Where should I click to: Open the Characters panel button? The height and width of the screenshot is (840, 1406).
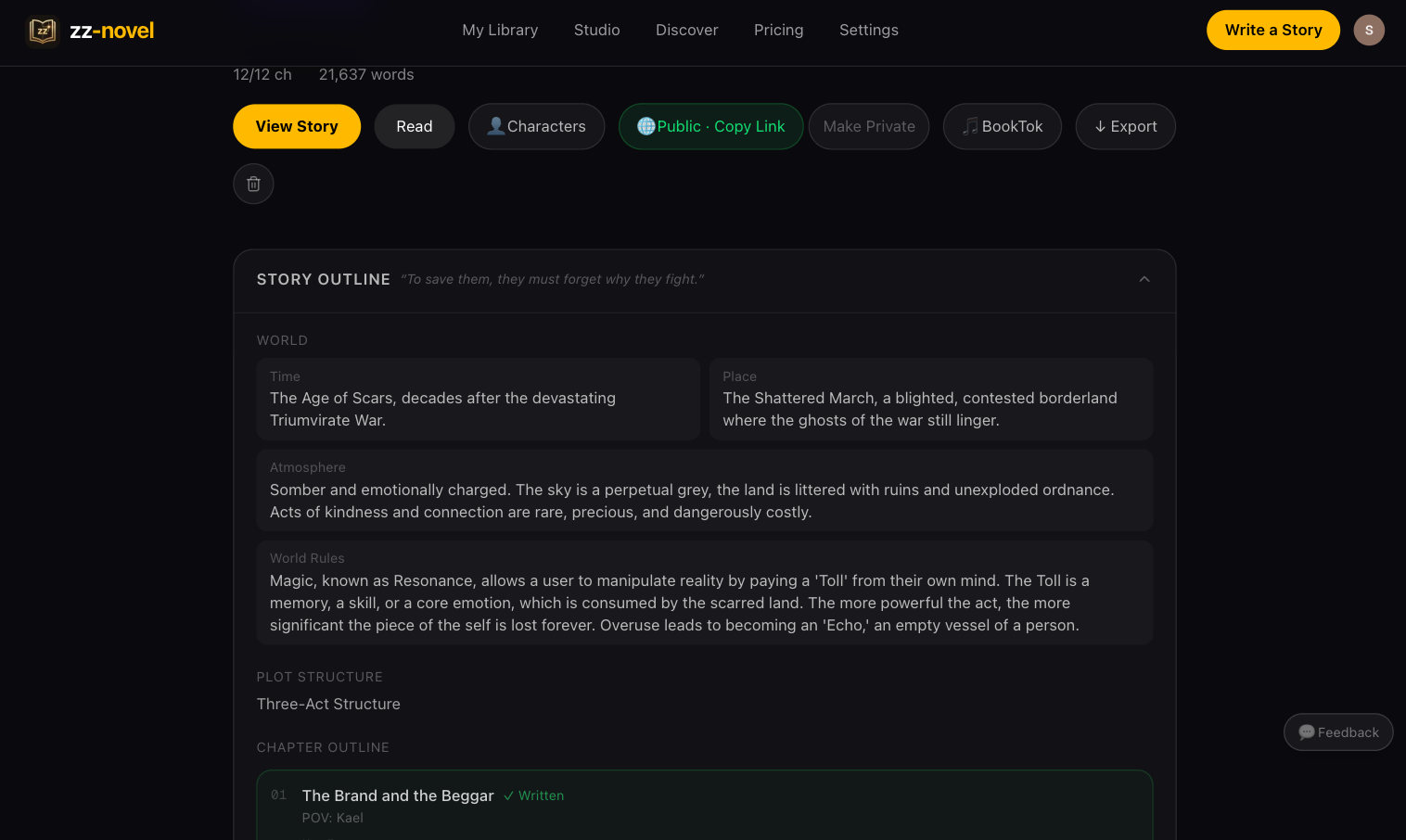[536, 126]
